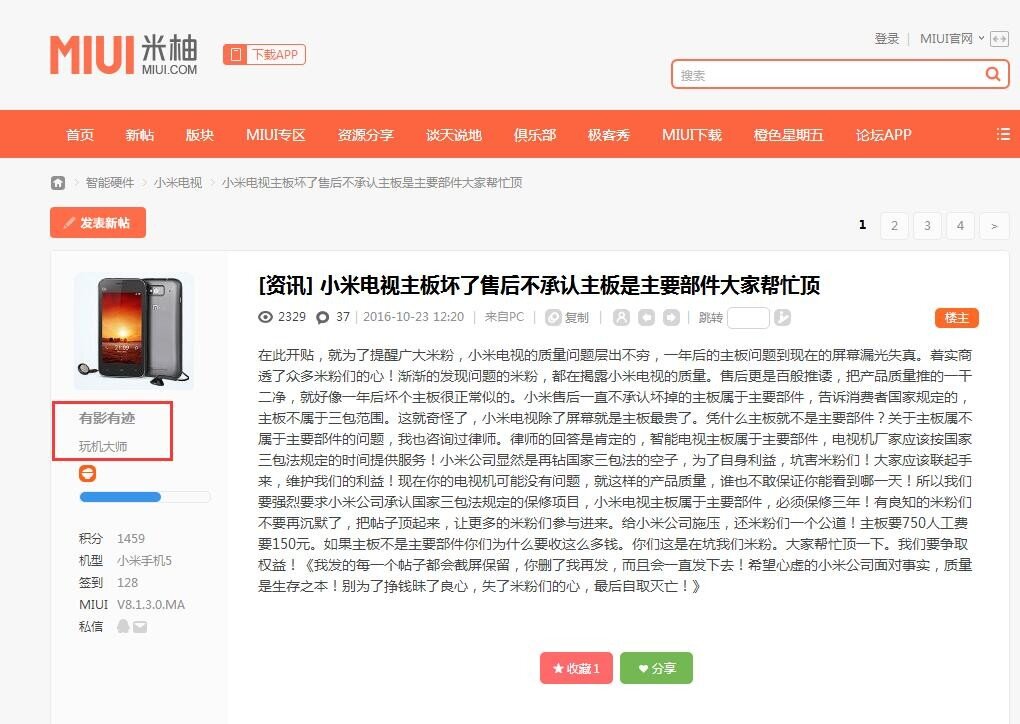Expand the nav bar list menu icon
The height and width of the screenshot is (724, 1020).
(1003, 134)
